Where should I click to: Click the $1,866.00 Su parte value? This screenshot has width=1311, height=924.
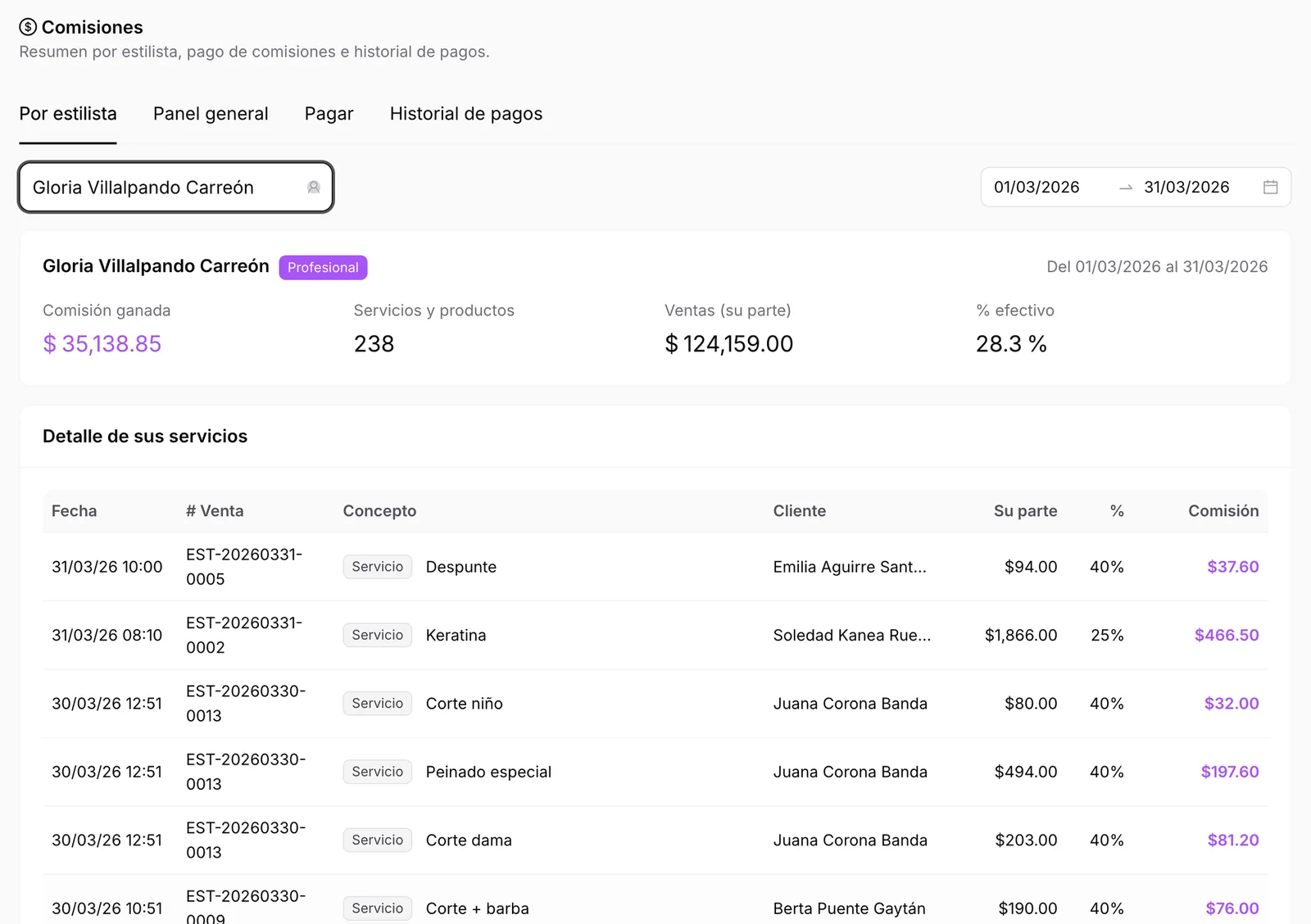point(1021,635)
